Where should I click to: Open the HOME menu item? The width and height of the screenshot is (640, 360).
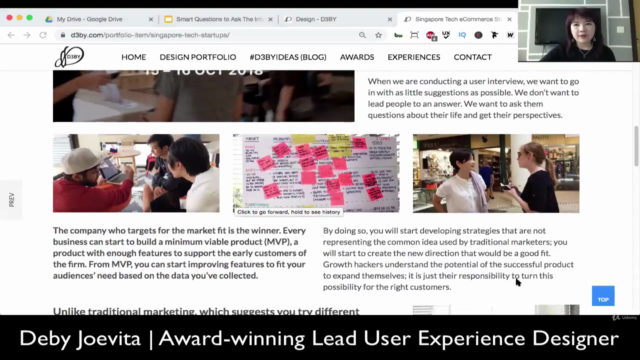point(133,57)
